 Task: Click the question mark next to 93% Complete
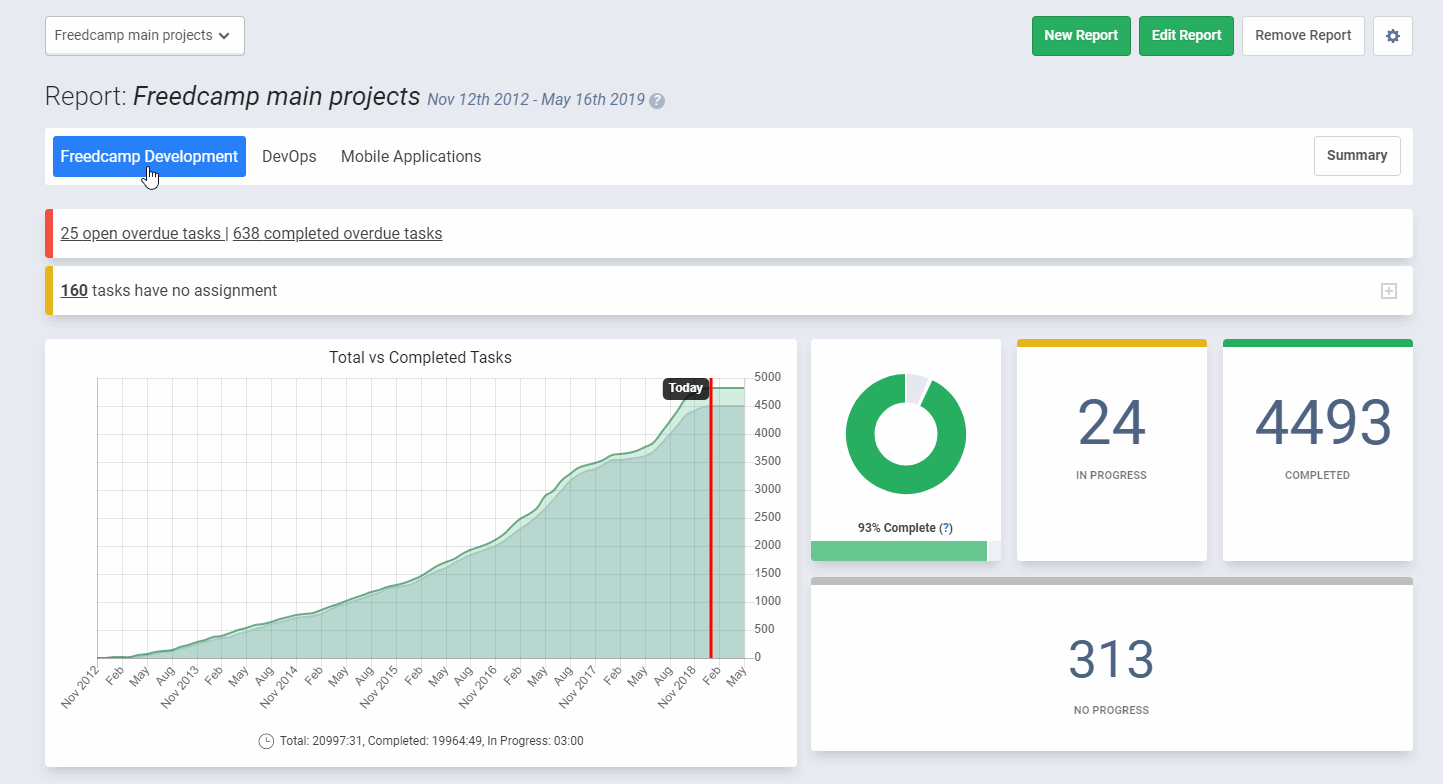tap(946, 528)
